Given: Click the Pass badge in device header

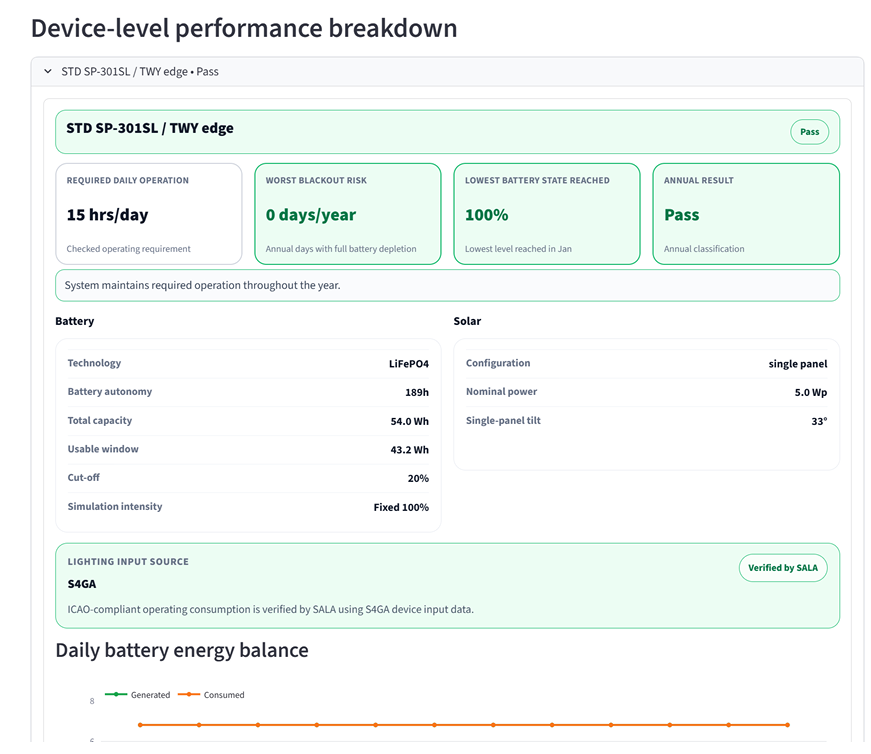Looking at the screenshot, I should click(809, 132).
